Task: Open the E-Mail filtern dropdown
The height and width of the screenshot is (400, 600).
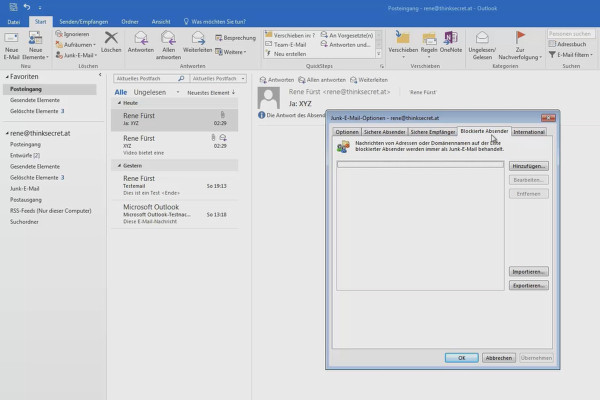Action: [x=571, y=55]
